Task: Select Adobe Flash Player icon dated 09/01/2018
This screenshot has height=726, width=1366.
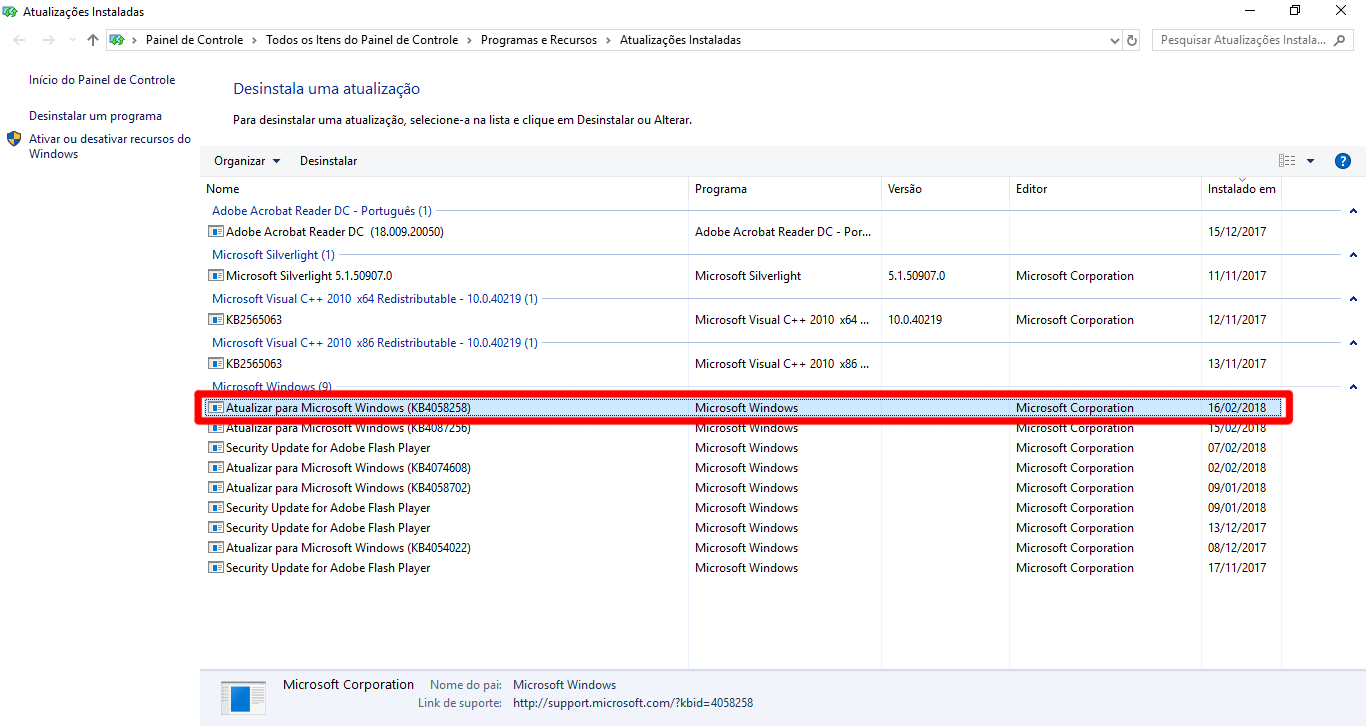Action: (x=215, y=508)
